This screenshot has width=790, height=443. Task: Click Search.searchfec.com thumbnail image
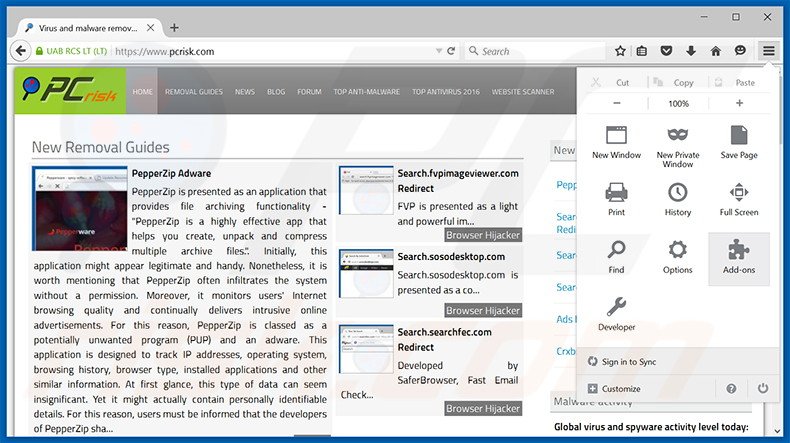click(366, 349)
